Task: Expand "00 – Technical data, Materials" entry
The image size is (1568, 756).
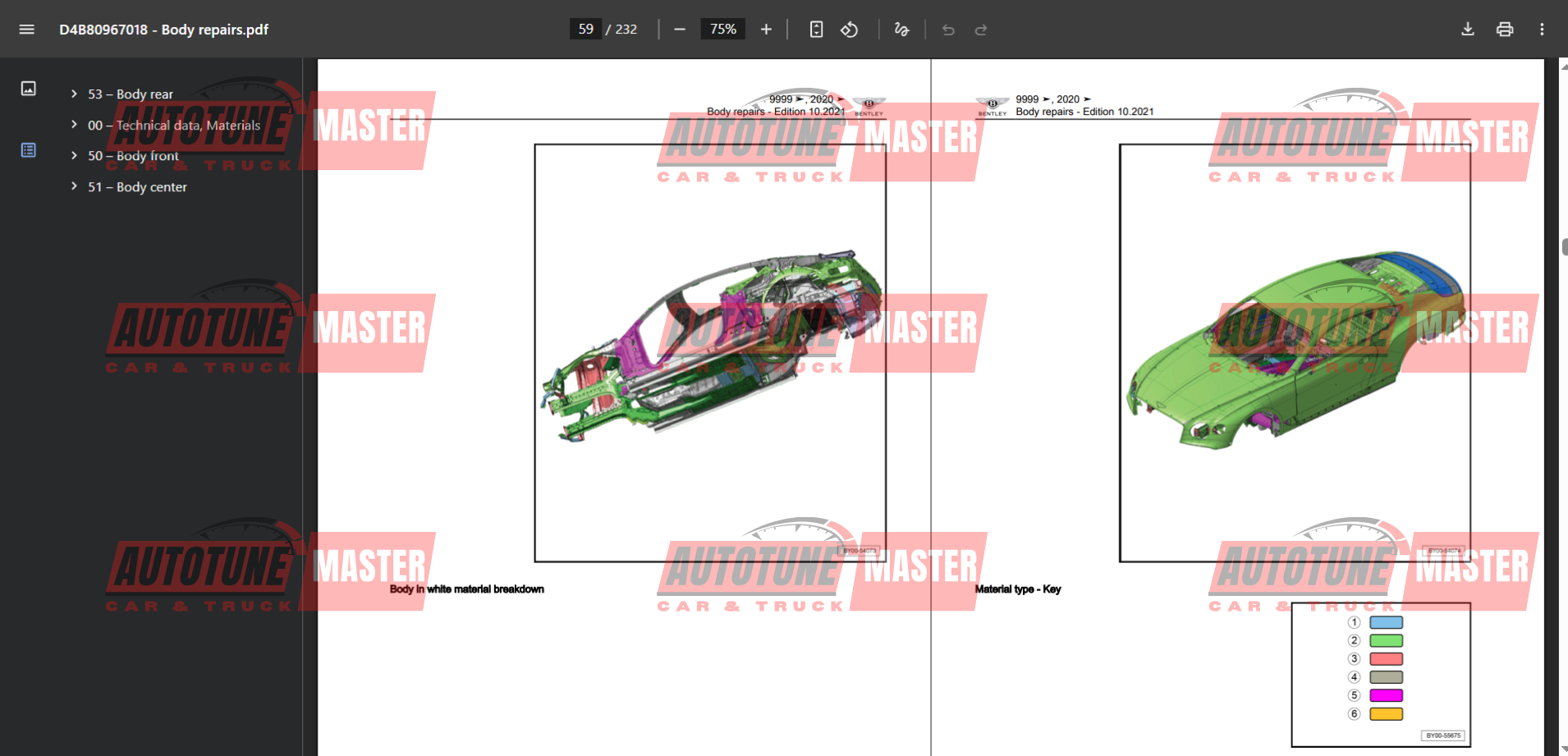Action: (x=75, y=125)
